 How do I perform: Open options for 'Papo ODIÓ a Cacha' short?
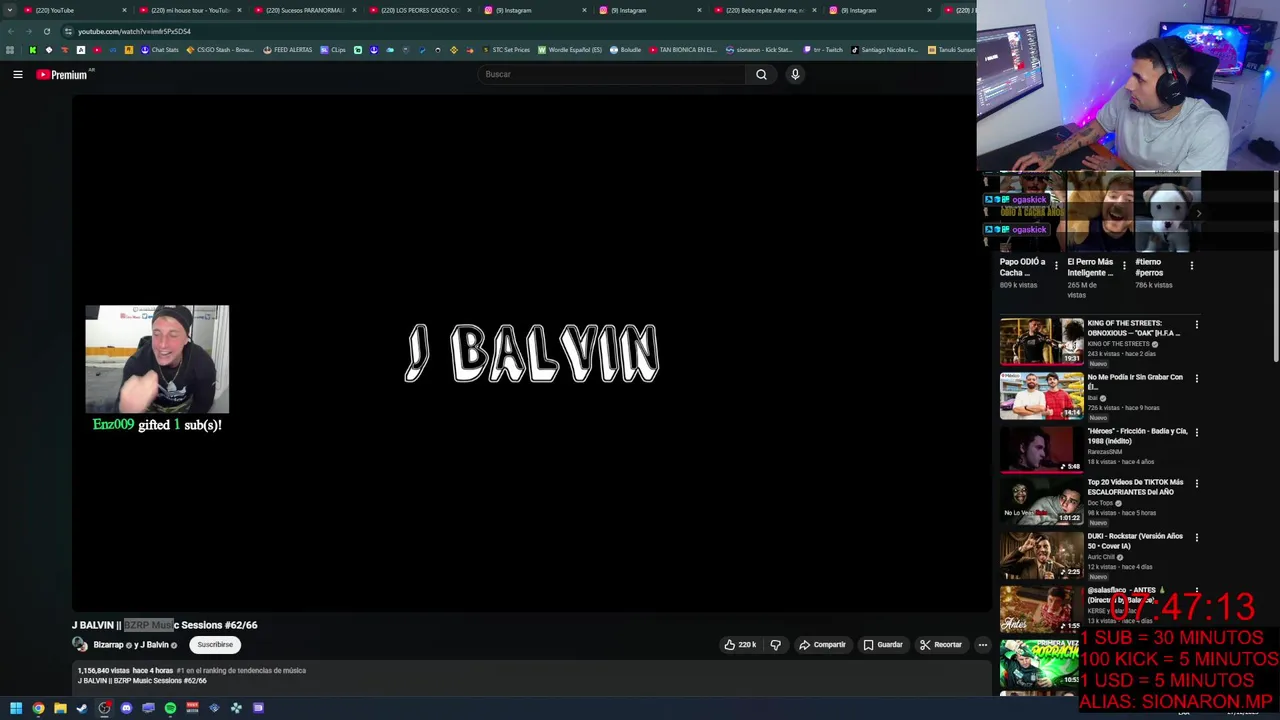pos(1056,266)
